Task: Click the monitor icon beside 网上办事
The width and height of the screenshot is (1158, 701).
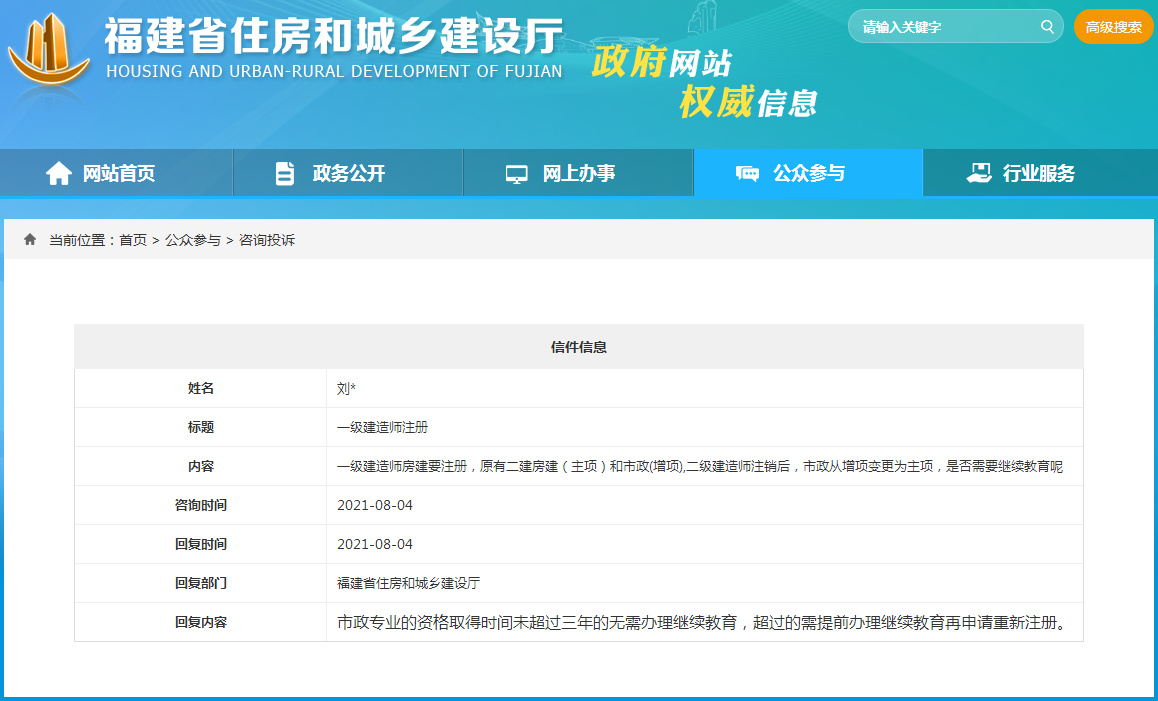Action: [516, 172]
